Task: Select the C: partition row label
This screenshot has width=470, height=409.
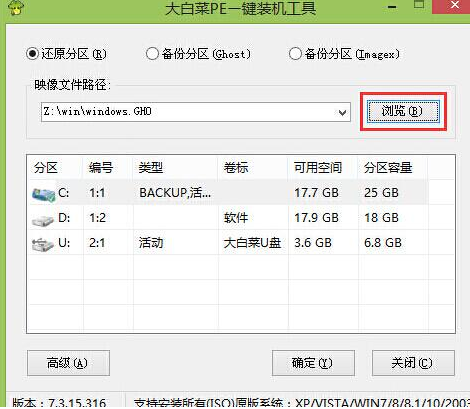Action: (x=64, y=193)
